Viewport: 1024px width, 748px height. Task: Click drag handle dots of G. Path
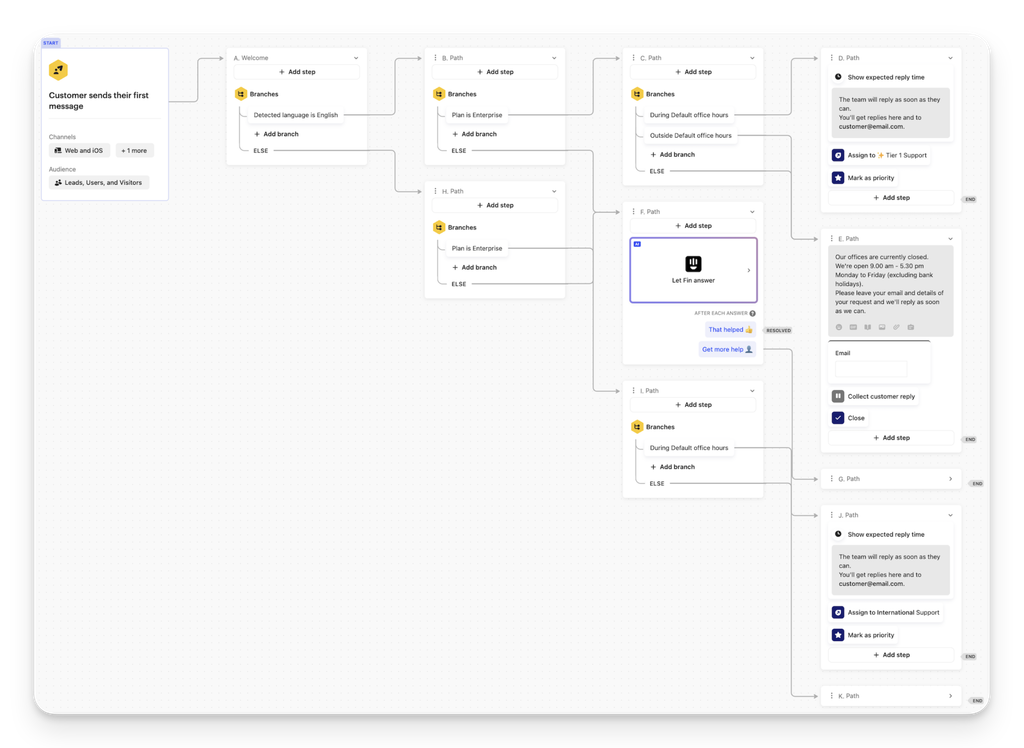[x=831, y=479]
